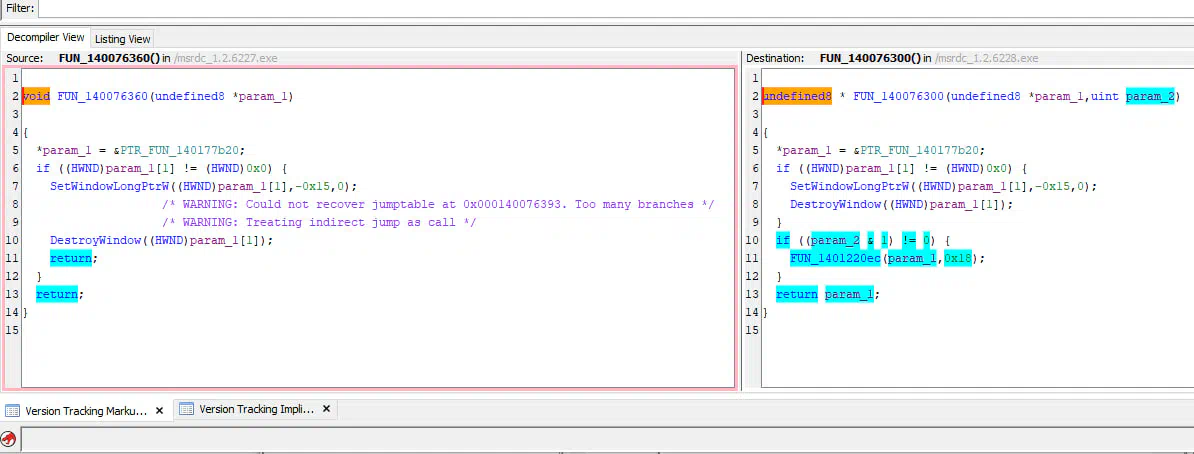This screenshot has height=454, width=1194.
Task: Select the Version Tracking Markup tab
Action: pos(86,411)
